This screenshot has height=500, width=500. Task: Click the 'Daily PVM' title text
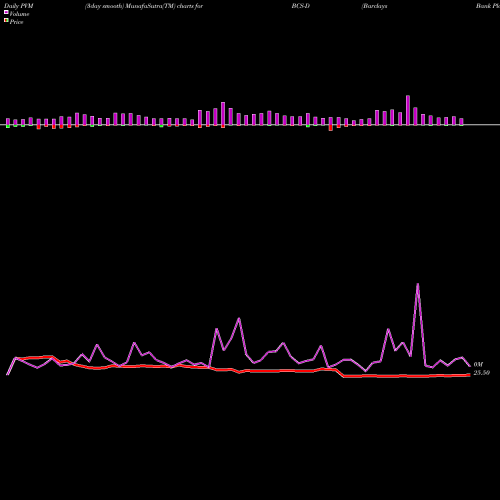(x=19, y=6)
